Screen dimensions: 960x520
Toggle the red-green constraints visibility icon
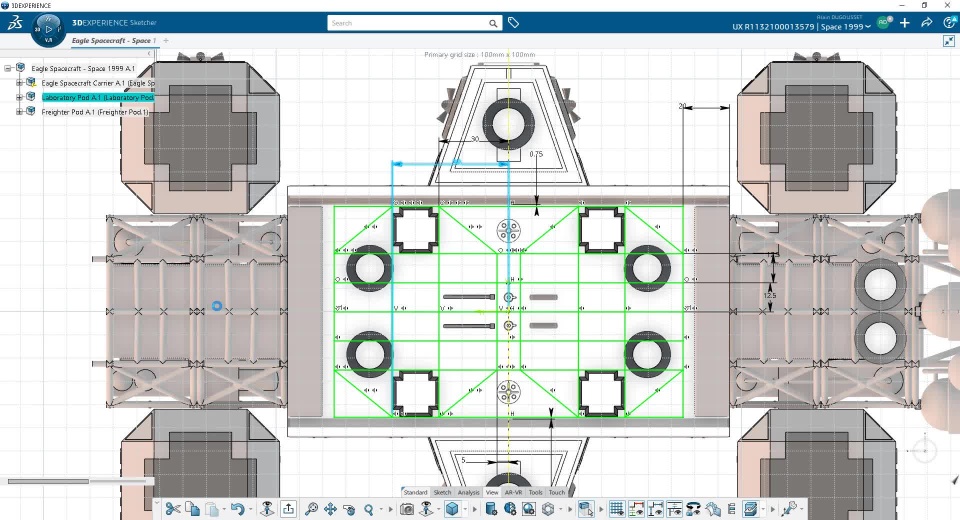coord(636,509)
